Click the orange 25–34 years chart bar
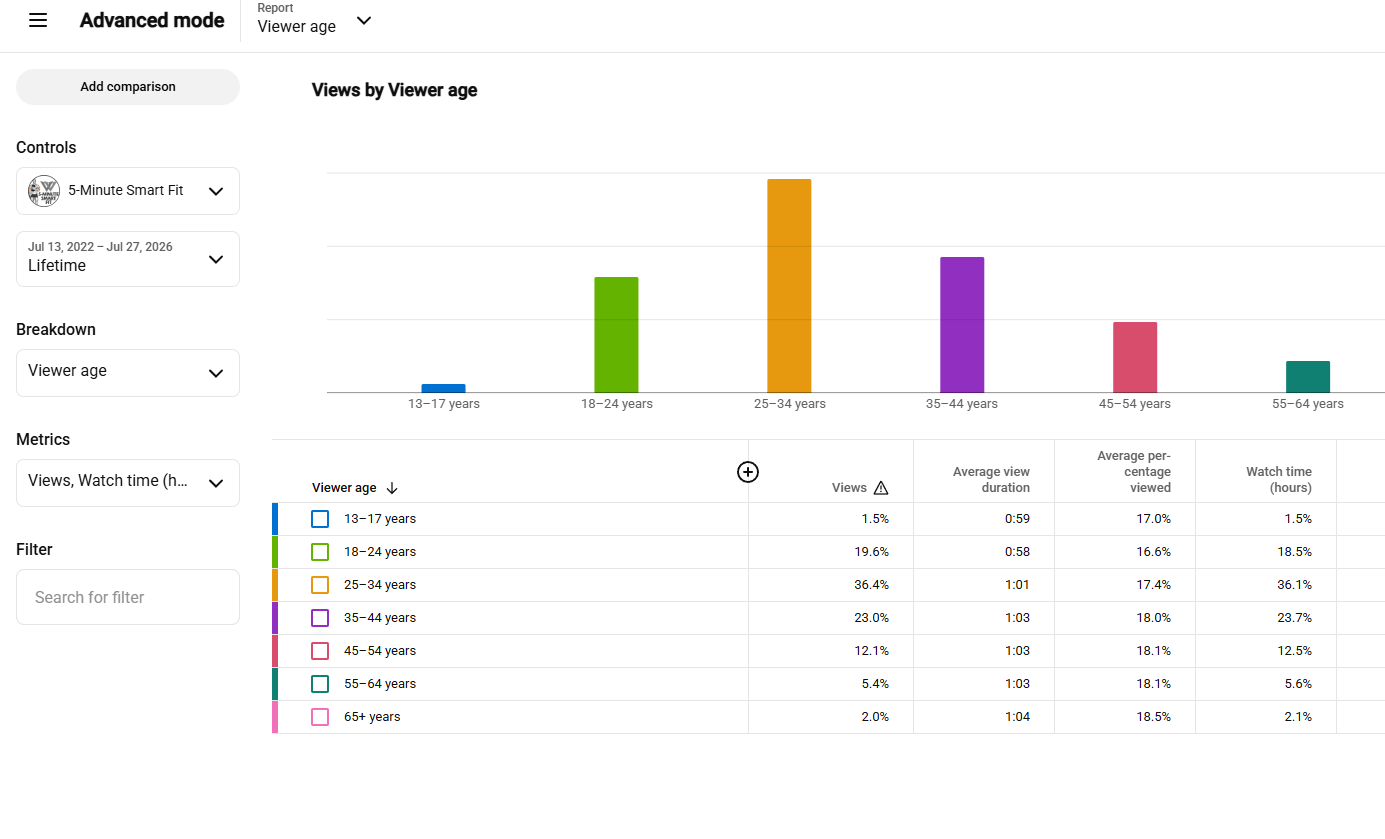 click(x=789, y=286)
